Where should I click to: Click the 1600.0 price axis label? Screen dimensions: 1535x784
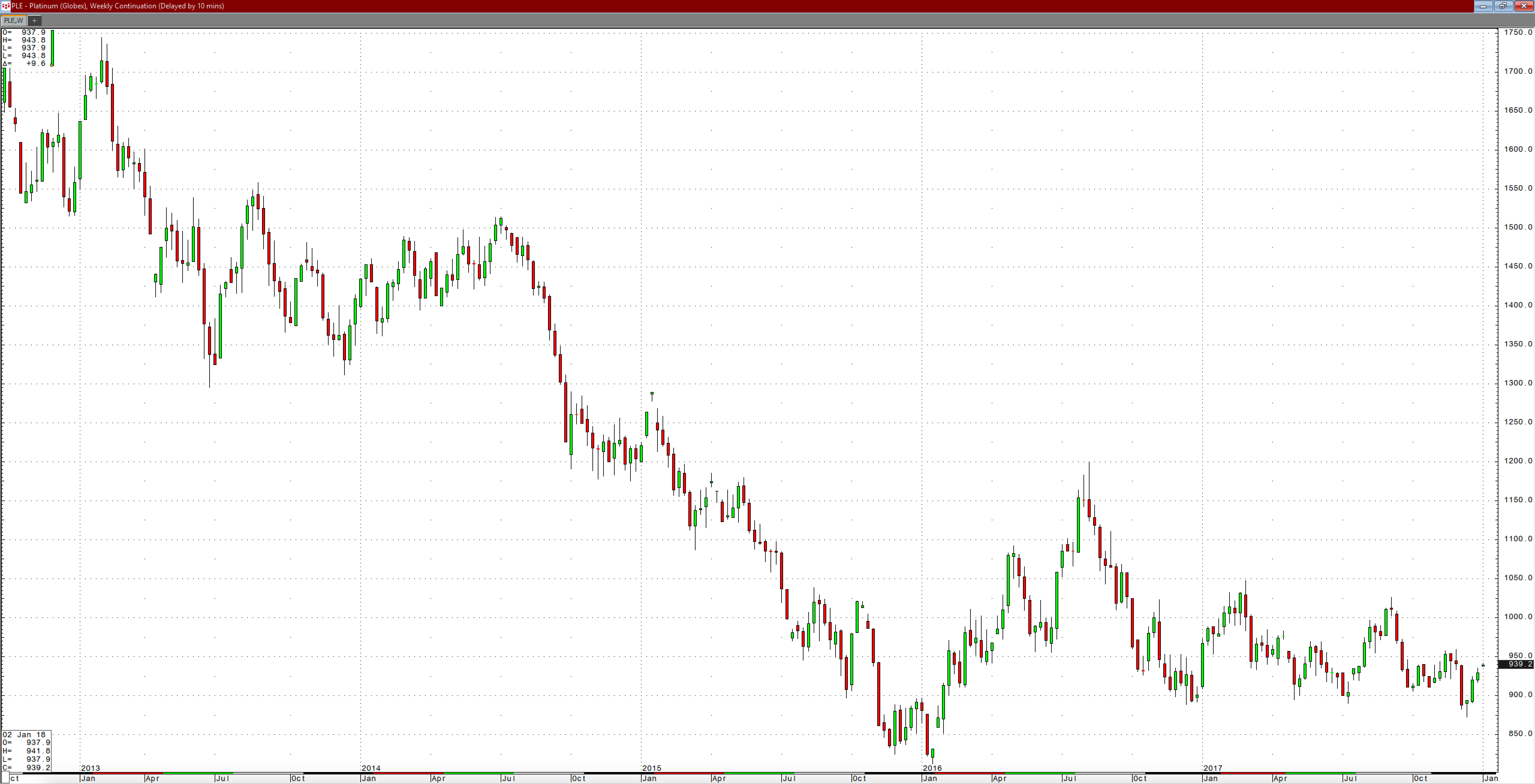(1518, 149)
